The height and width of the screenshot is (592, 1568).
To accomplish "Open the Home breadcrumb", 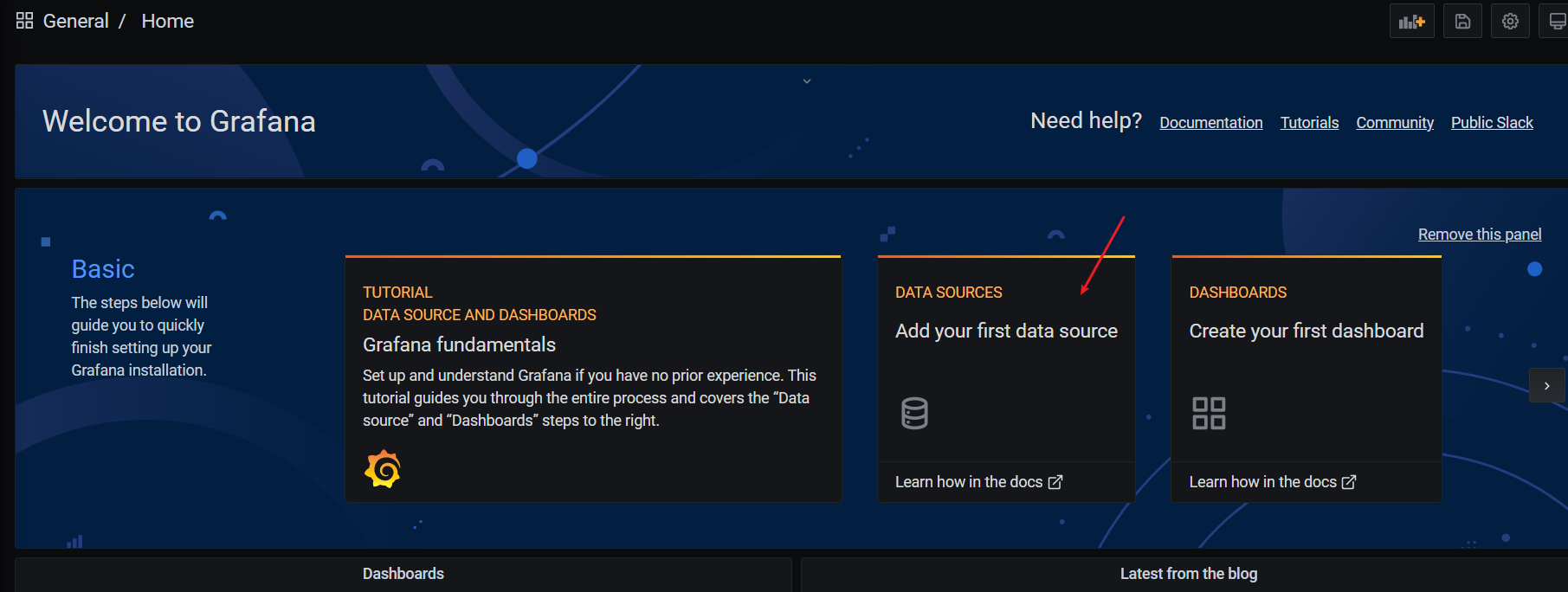I will 168,21.
